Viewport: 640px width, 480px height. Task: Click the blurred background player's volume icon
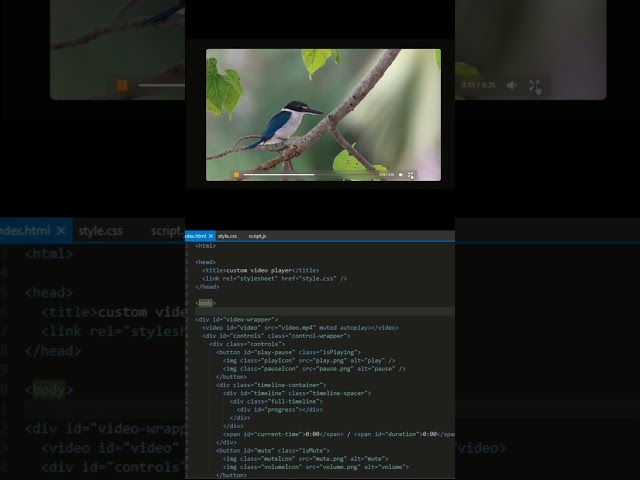[x=512, y=85]
